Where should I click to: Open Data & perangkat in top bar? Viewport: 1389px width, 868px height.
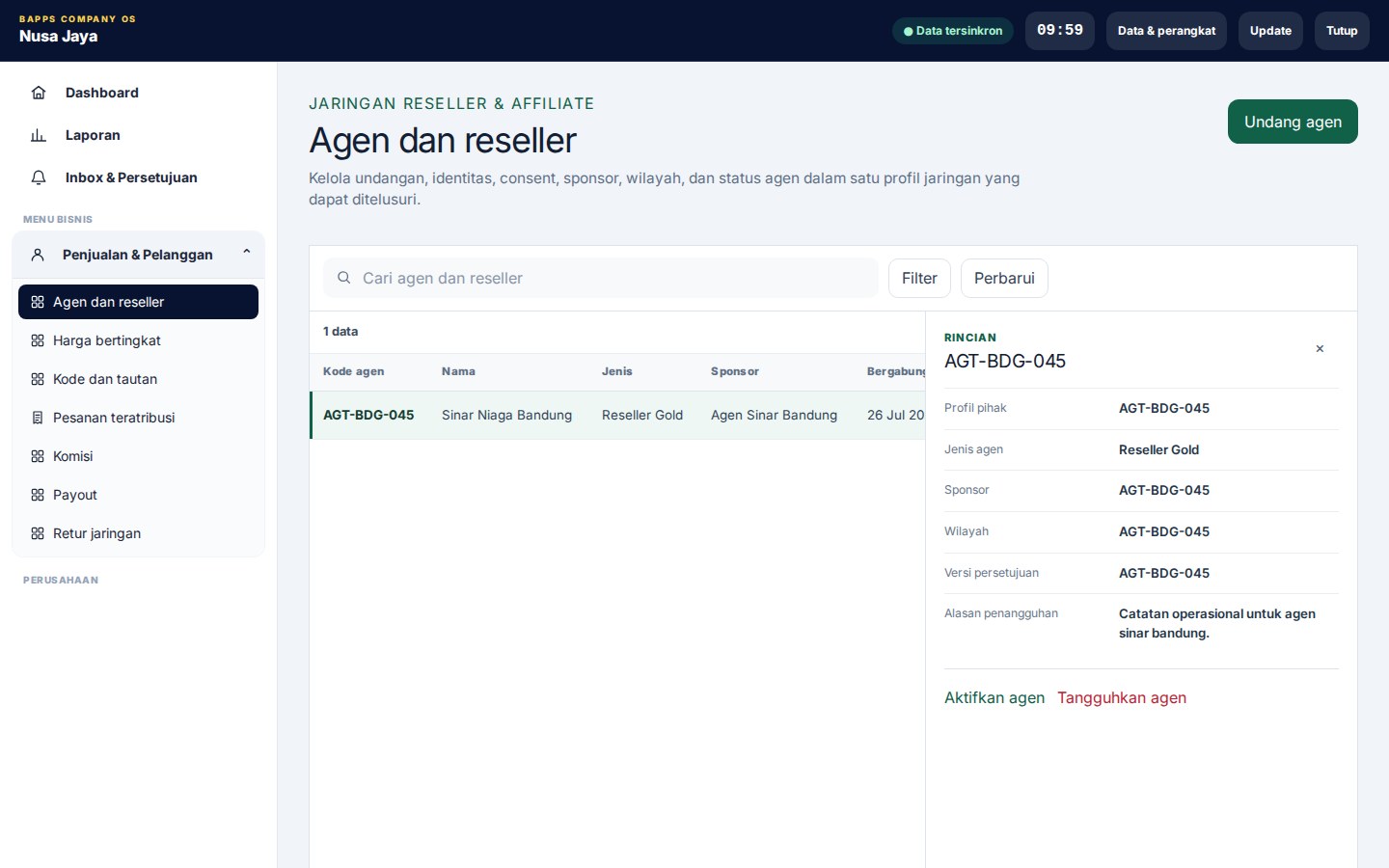click(1166, 31)
